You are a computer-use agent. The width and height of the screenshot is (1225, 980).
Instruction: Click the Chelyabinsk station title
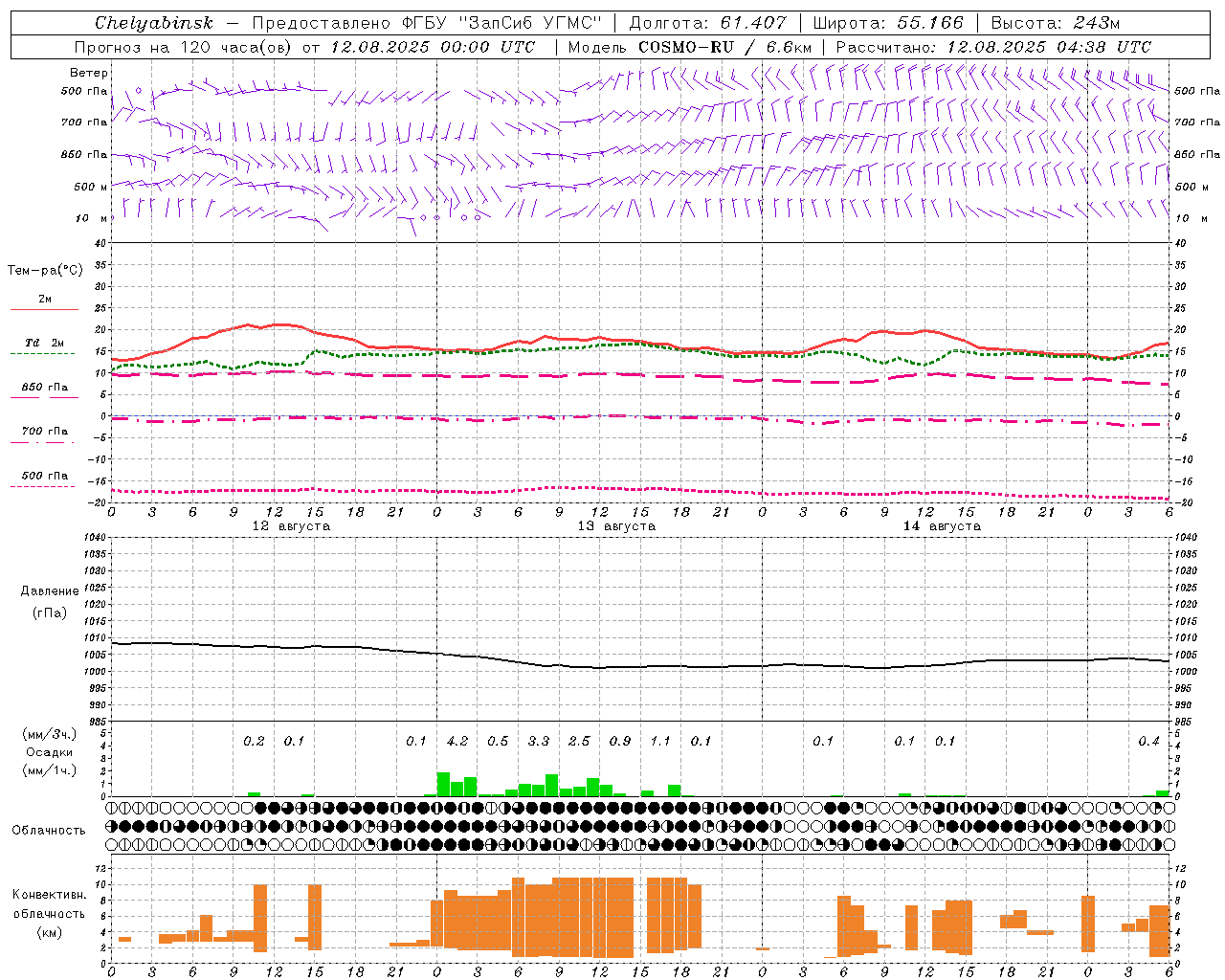click(154, 23)
